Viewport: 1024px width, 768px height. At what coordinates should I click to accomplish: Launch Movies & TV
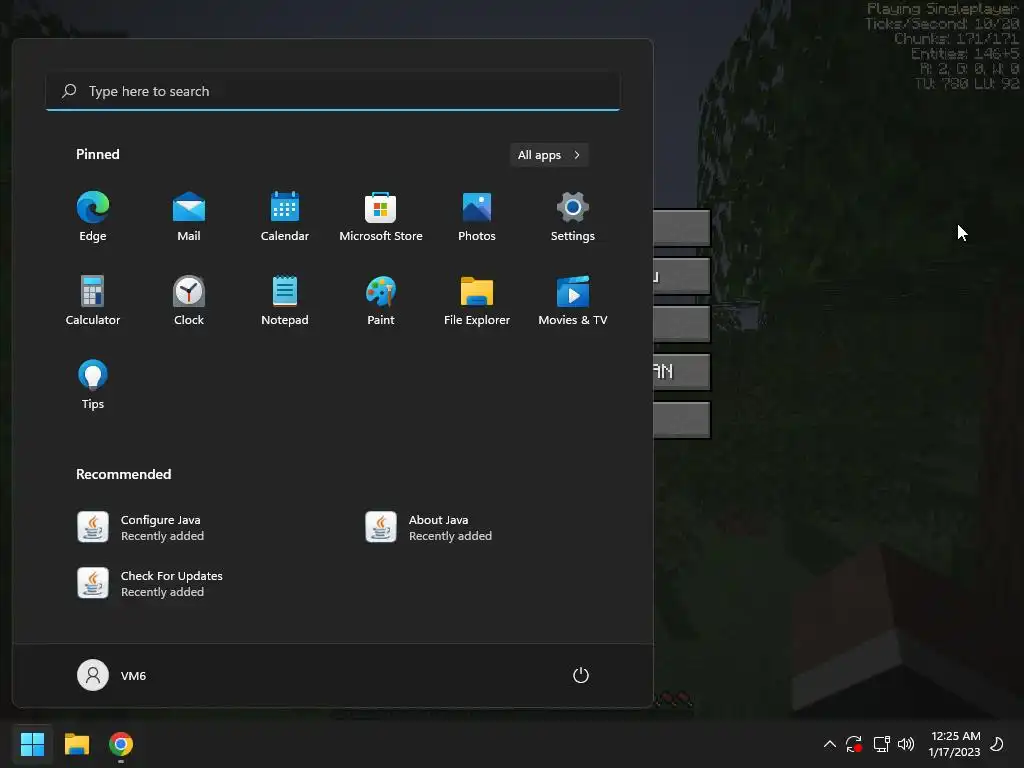click(573, 300)
